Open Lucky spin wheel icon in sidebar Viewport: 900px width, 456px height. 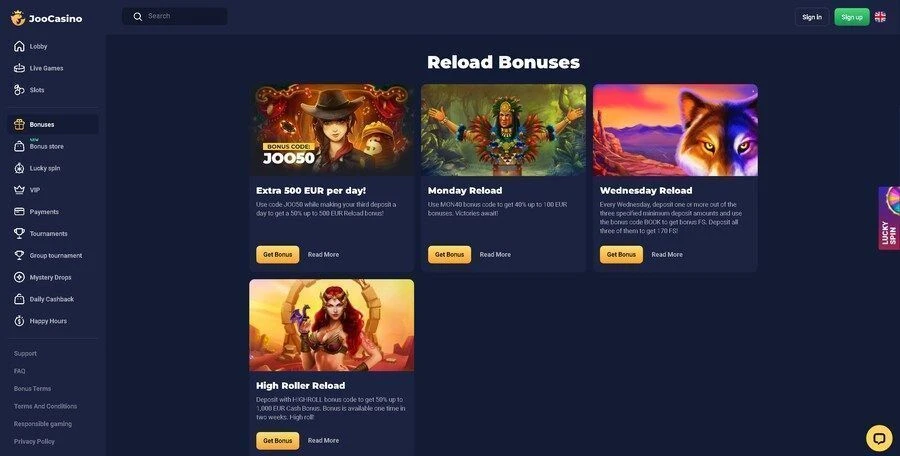pos(19,168)
